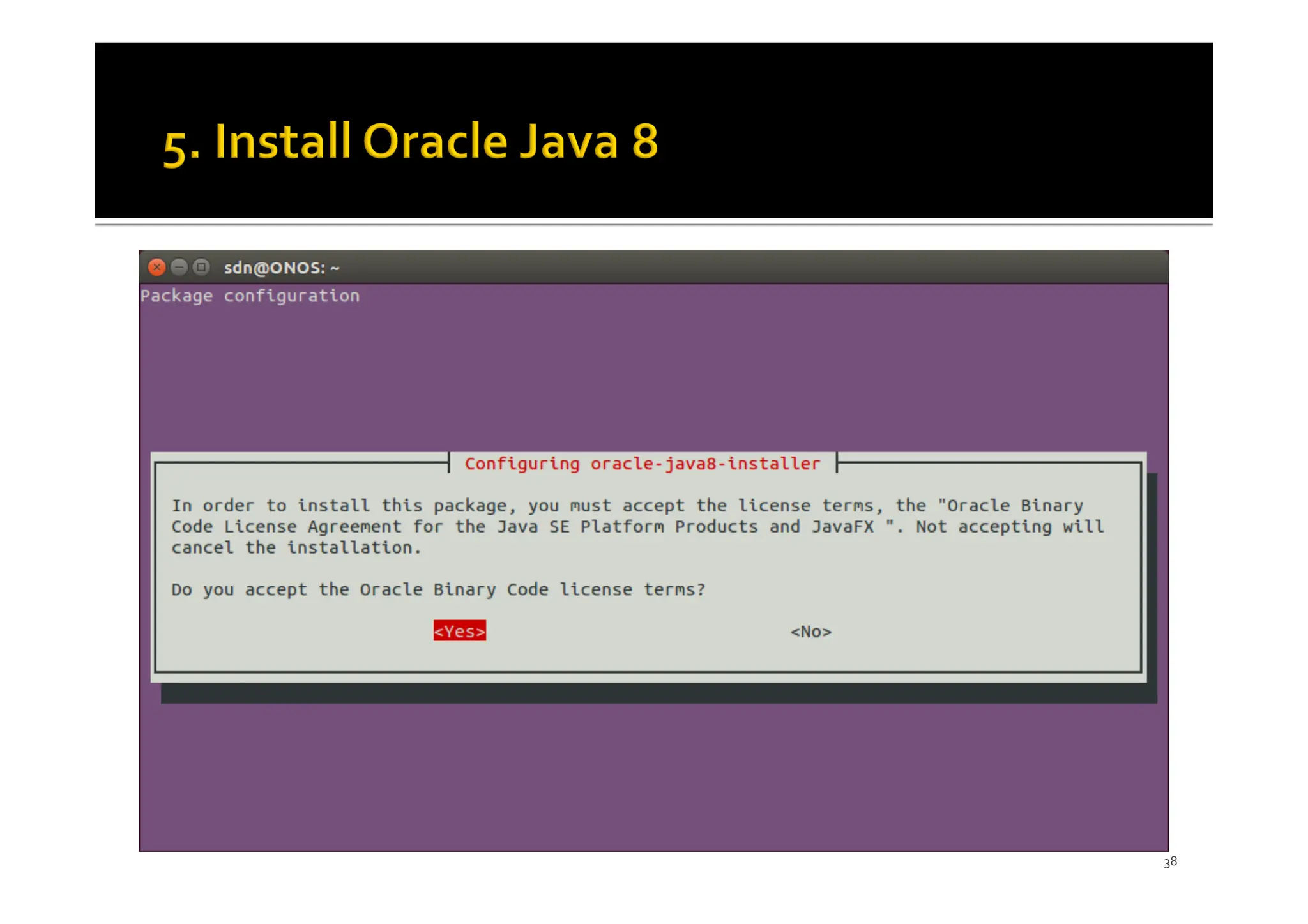Click the sdn@ONOS: ~ window title

click(x=282, y=268)
